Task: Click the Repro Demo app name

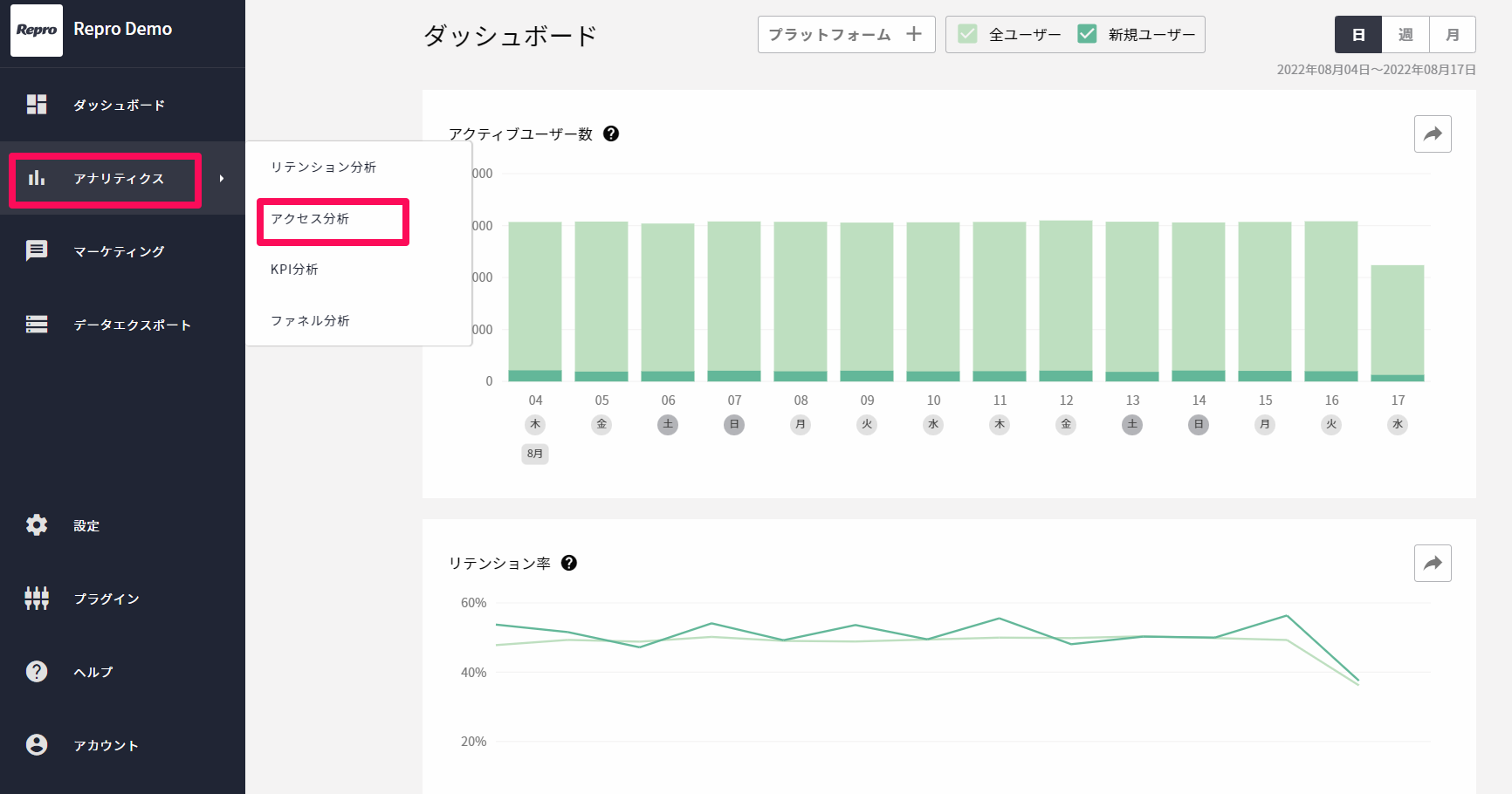Action: click(123, 29)
